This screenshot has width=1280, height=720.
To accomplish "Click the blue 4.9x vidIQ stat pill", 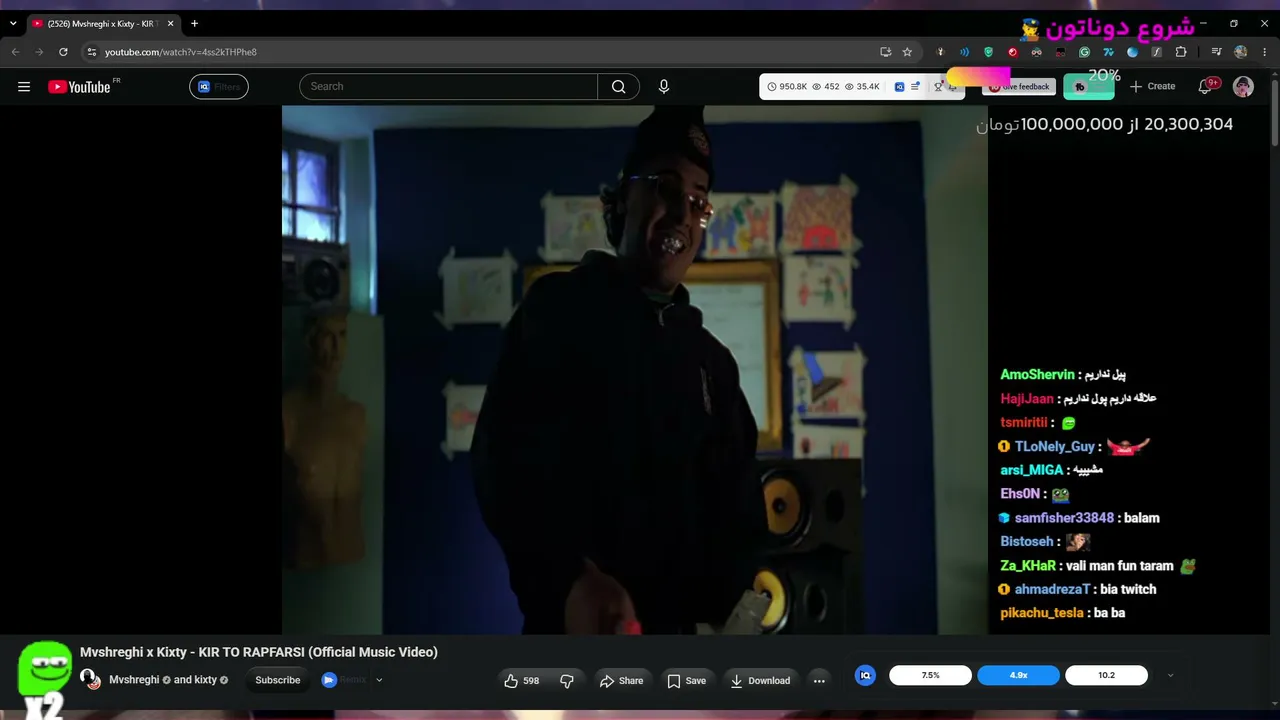I will click(1018, 676).
